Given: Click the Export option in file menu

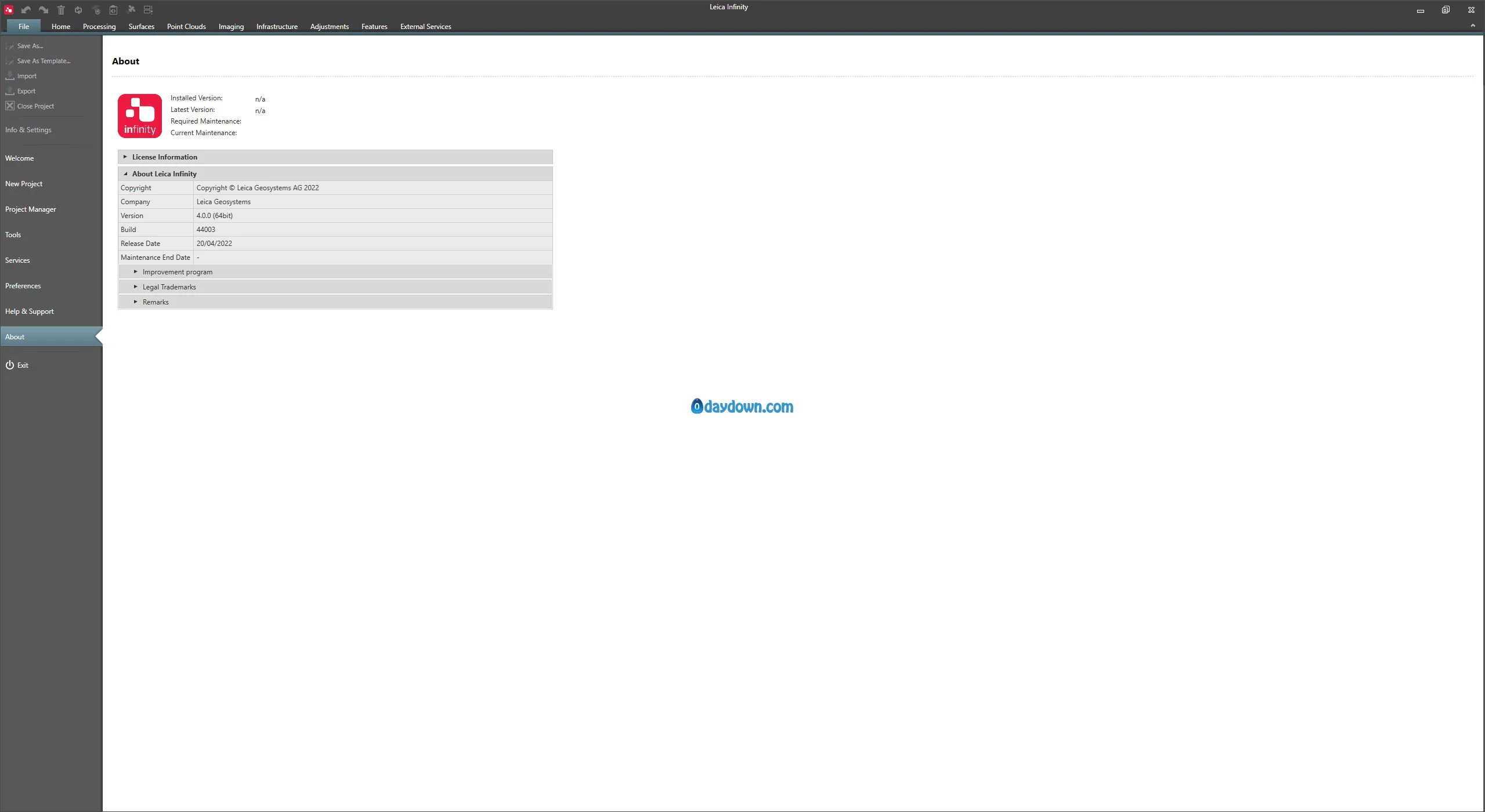Looking at the screenshot, I should pos(26,91).
